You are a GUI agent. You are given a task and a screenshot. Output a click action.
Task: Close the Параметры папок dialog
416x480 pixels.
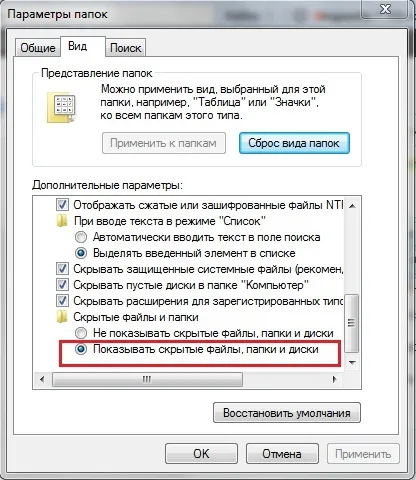[385, 9]
